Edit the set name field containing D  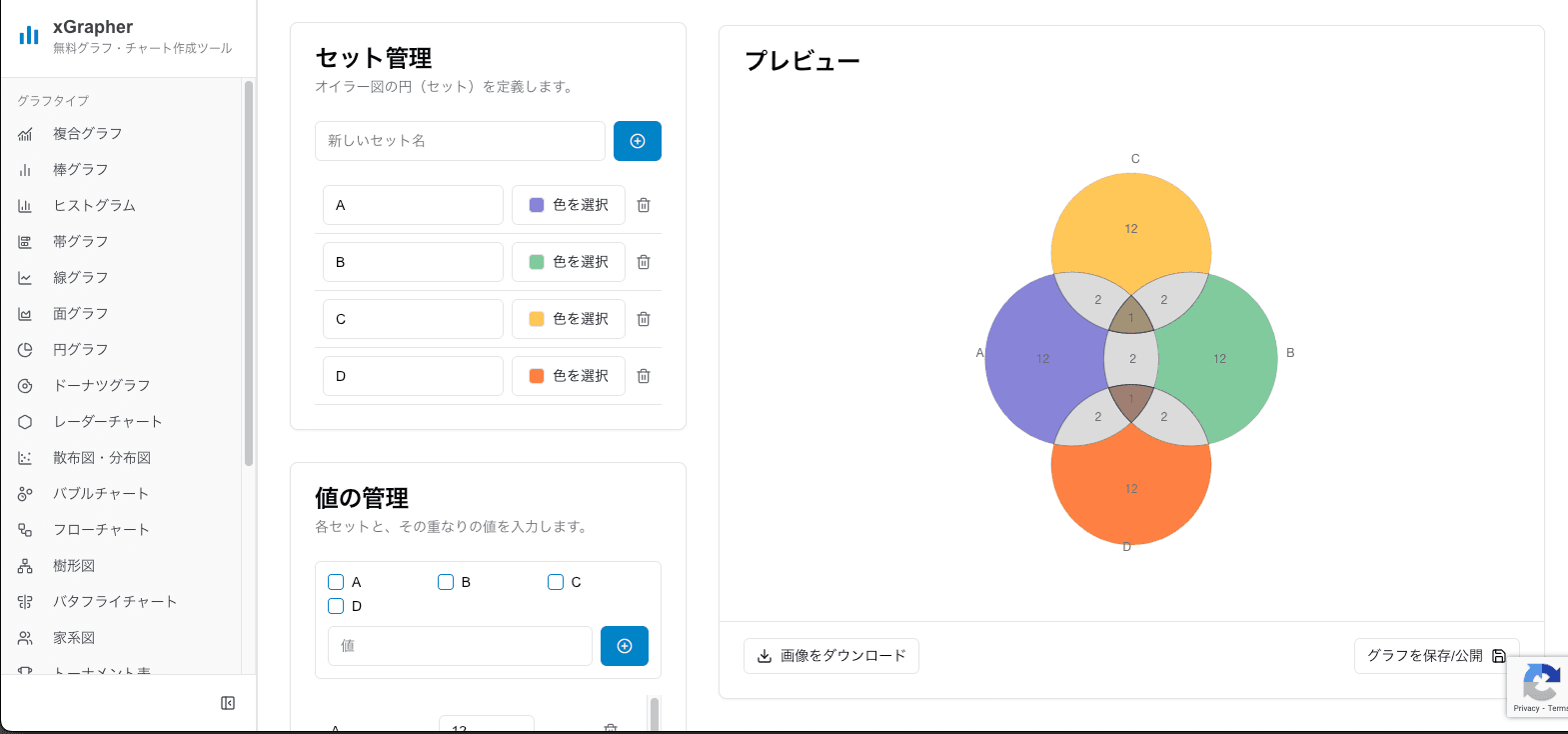413,376
